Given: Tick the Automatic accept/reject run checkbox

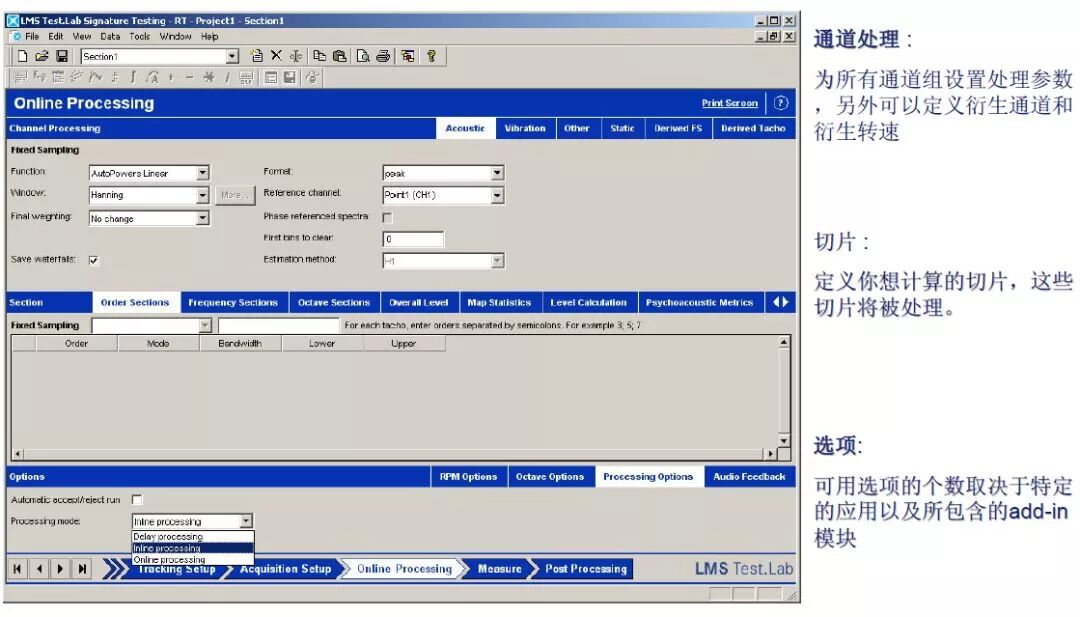Looking at the screenshot, I should 137,499.
